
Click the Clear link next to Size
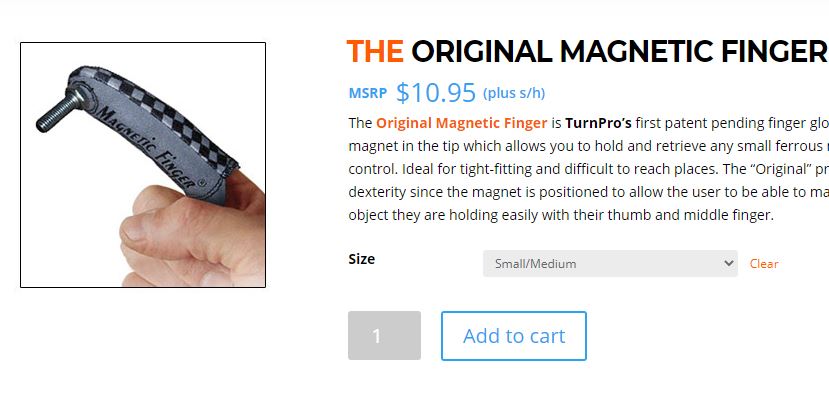[763, 264]
